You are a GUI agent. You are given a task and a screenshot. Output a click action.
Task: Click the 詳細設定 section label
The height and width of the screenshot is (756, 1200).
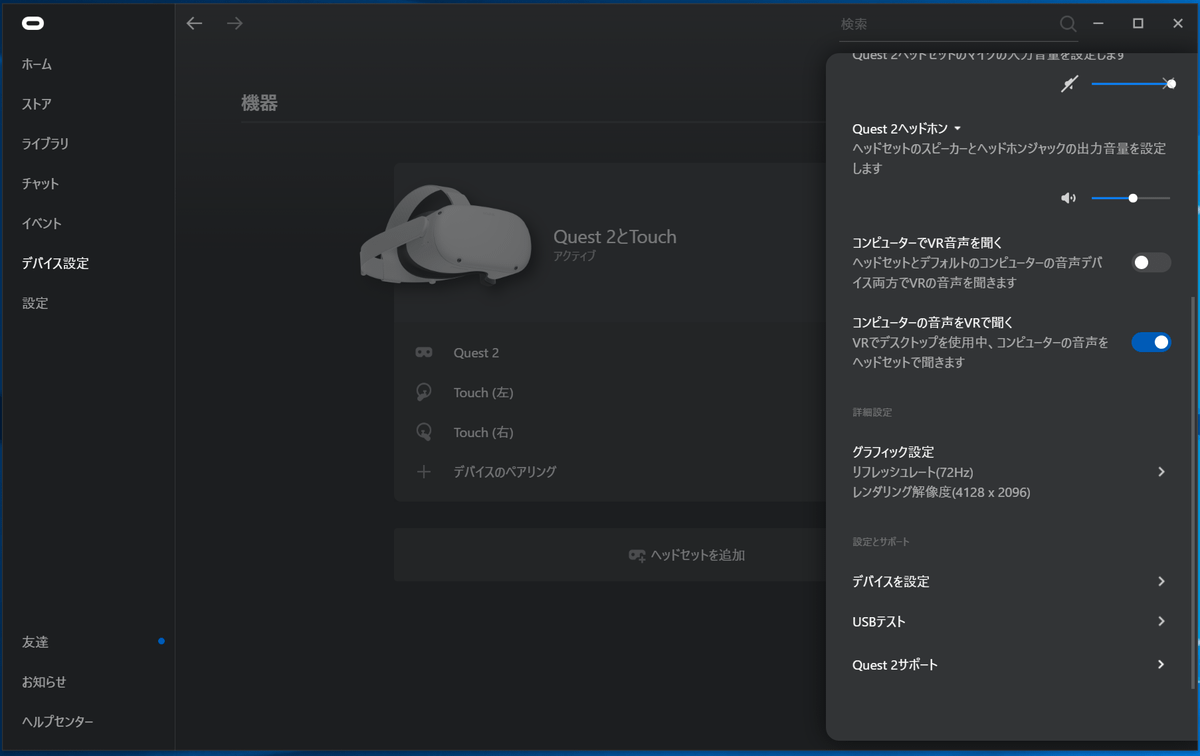pos(872,412)
